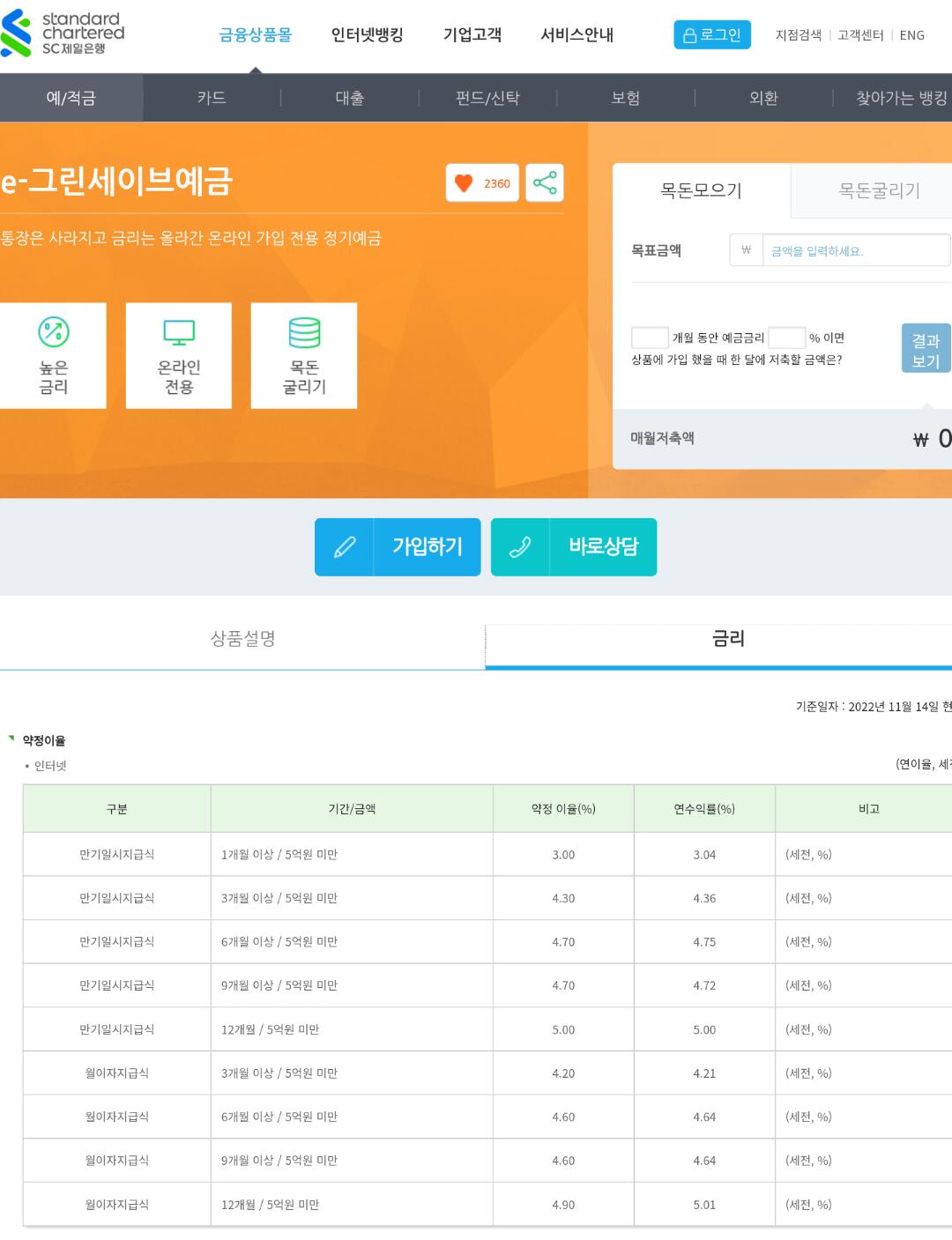This screenshot has height=1240, width=952.
Task: Open 인터넷뱅킹 main menu
Action: pos(368,35)
